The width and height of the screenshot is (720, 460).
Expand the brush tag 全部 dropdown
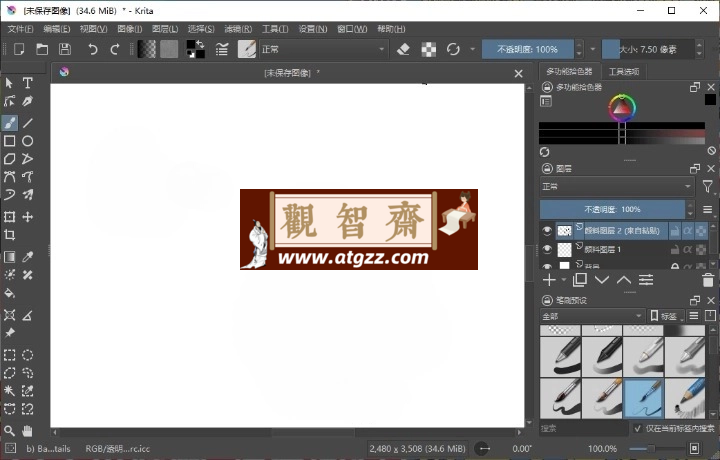tap(592, 316)
